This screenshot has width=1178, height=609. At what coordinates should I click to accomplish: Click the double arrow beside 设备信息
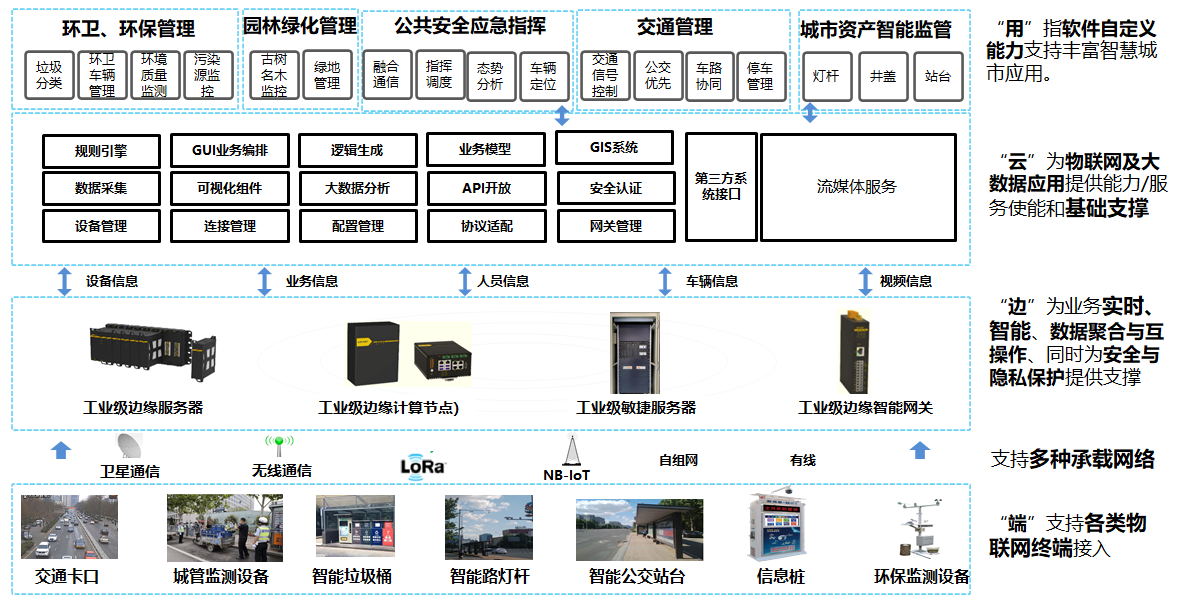(x=65, y=281)
